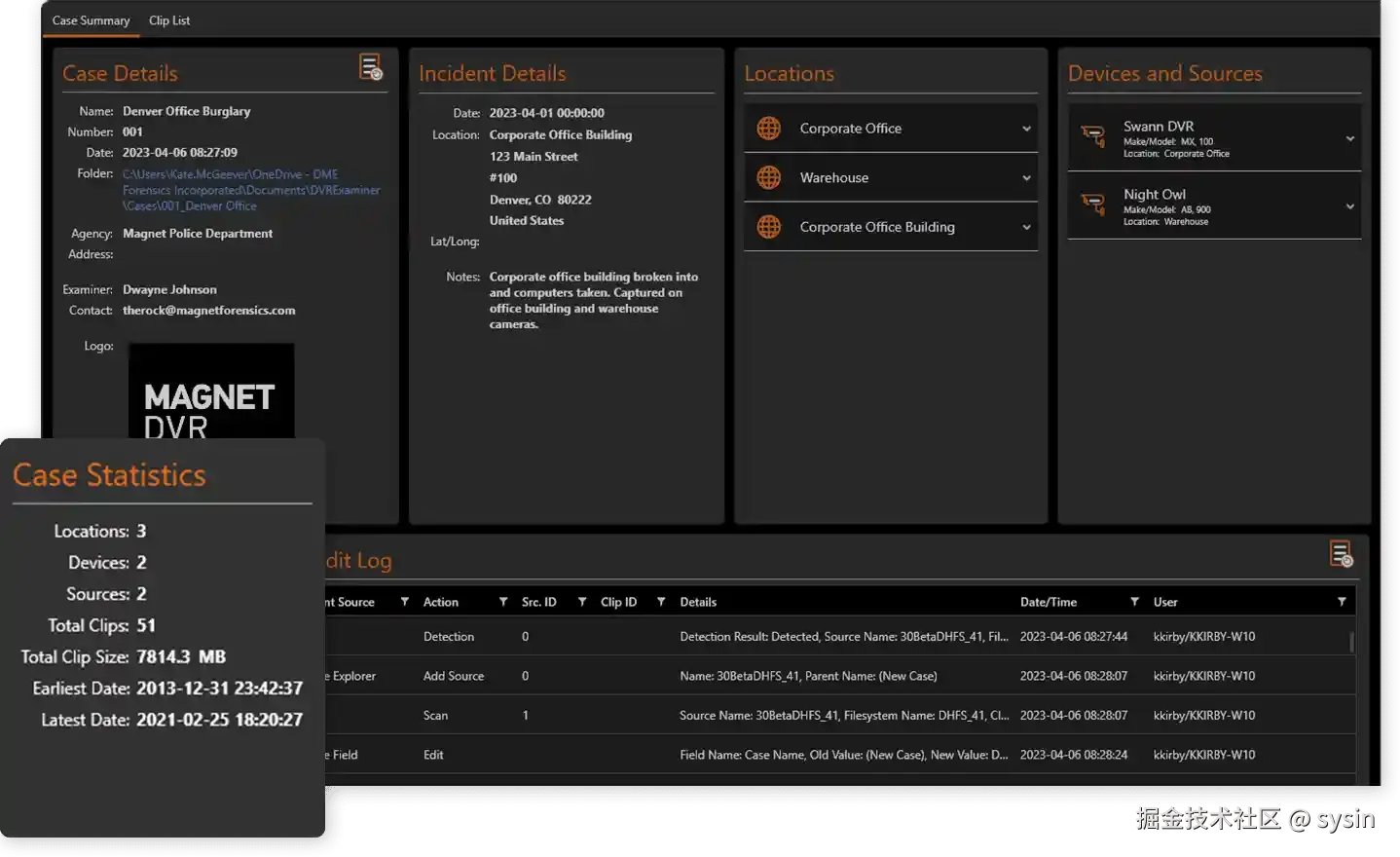The height and width of the screenshot is (857, 1400).
Task: Click the Swann DVR camera icon
Action: tap(1093, 136)
